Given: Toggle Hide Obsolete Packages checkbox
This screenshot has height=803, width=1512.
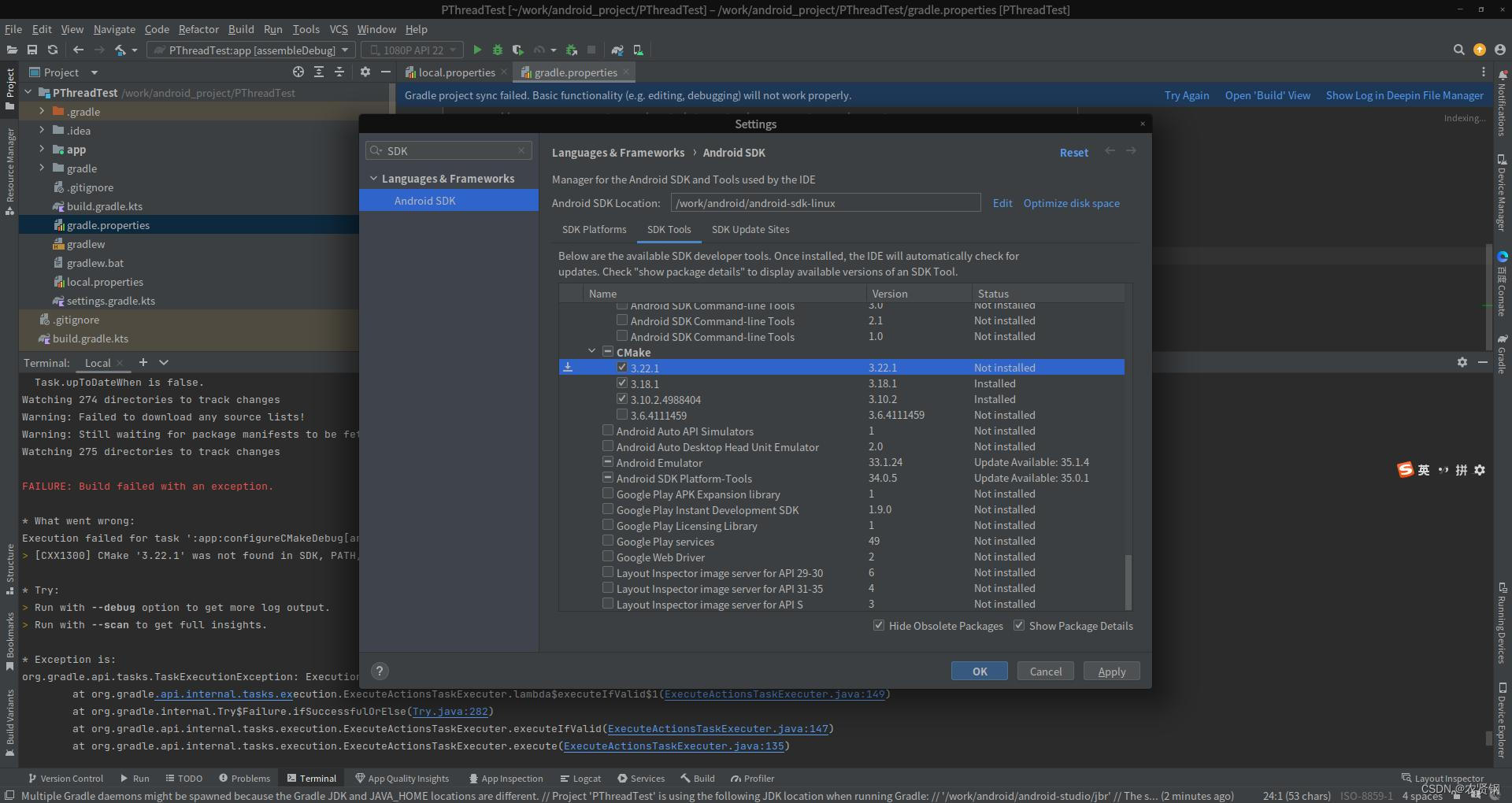Looking at the screenshot, I should coord(879,625).
